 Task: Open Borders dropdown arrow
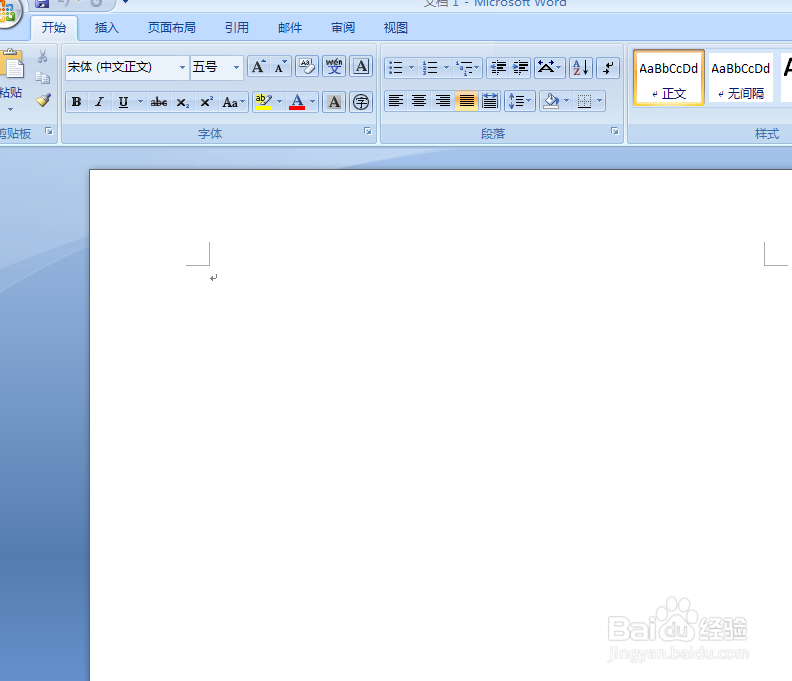click(x=600, y=101)
